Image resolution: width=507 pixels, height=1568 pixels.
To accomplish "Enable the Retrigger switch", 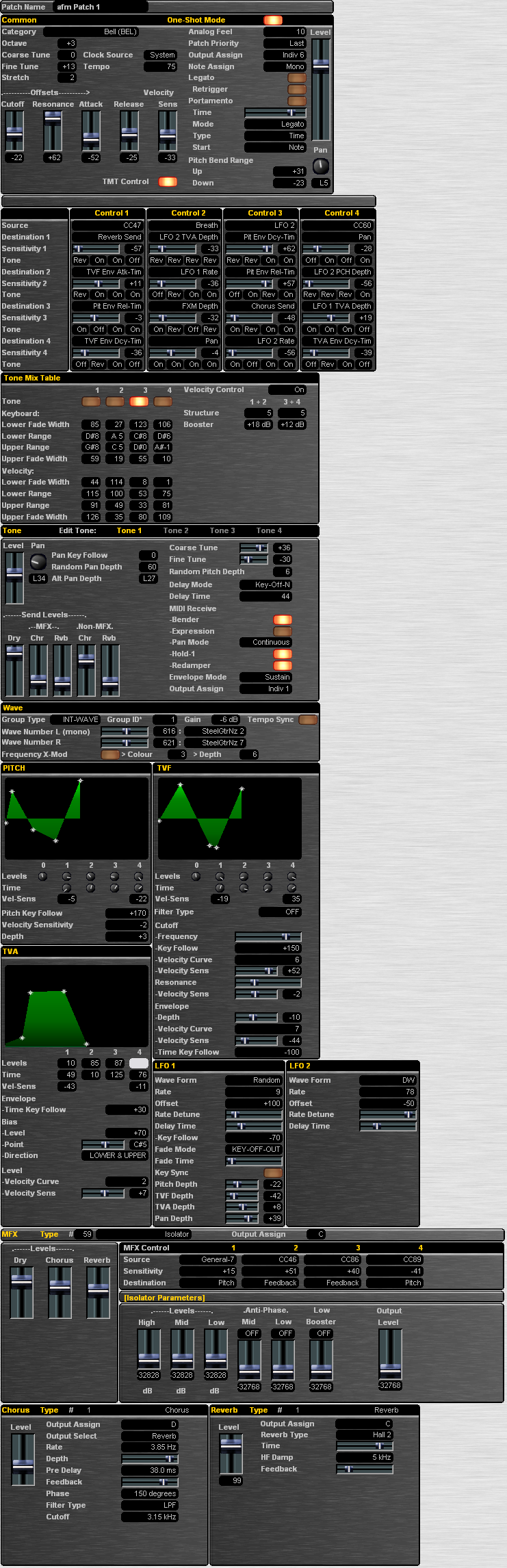I will 297,90.
